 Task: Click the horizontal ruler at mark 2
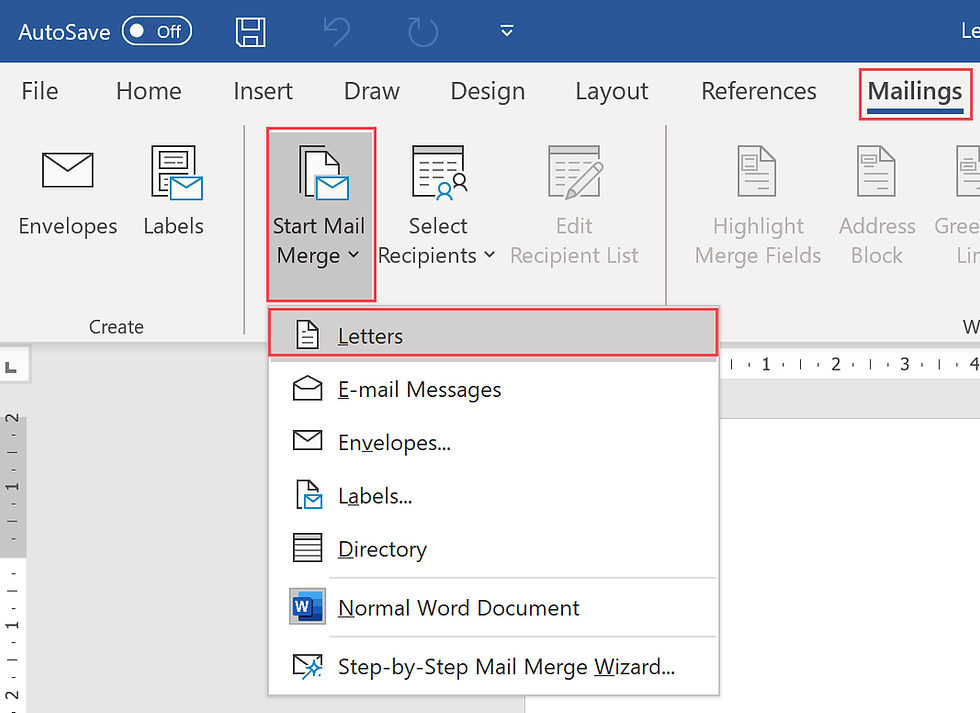836,364
